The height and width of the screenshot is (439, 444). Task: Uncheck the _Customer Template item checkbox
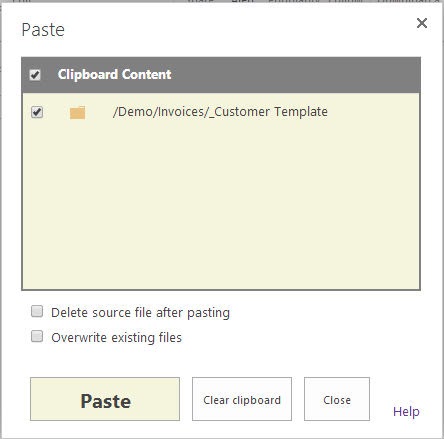[x=37, y=112]
